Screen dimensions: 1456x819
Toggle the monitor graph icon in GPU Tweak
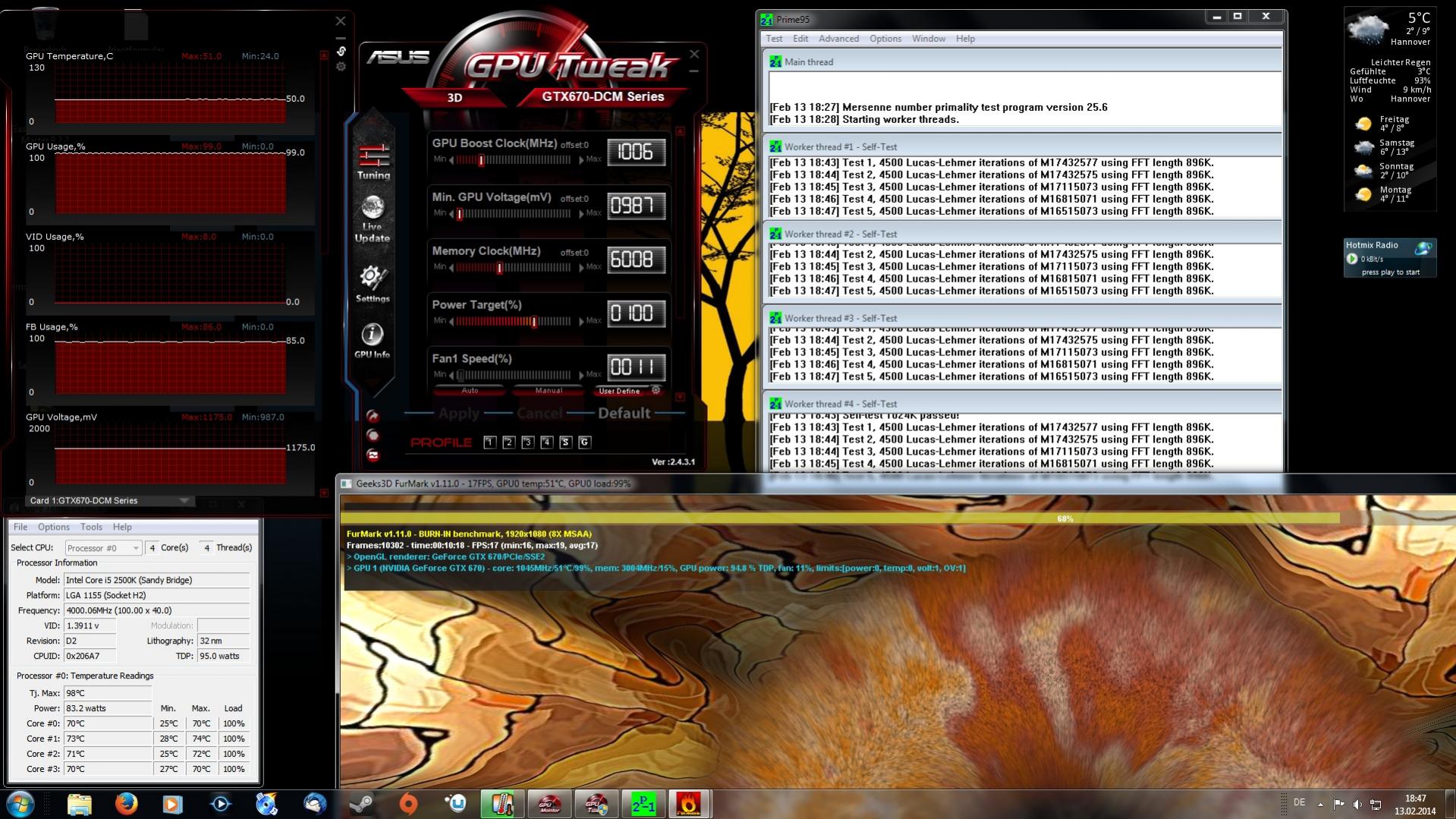[x=373, y=455]
